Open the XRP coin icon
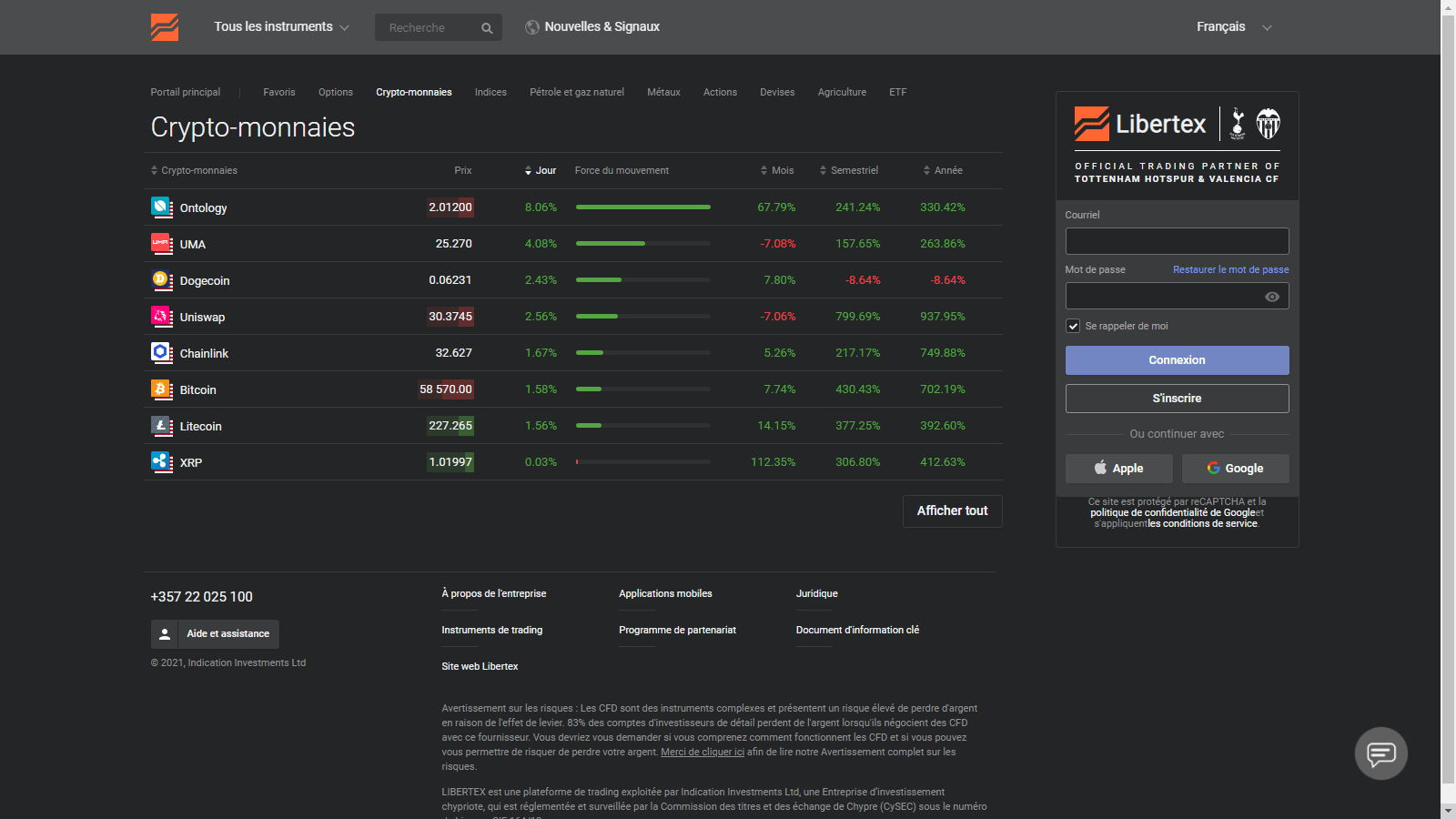This screenshot has height=819, width=1456. (162, 462)
